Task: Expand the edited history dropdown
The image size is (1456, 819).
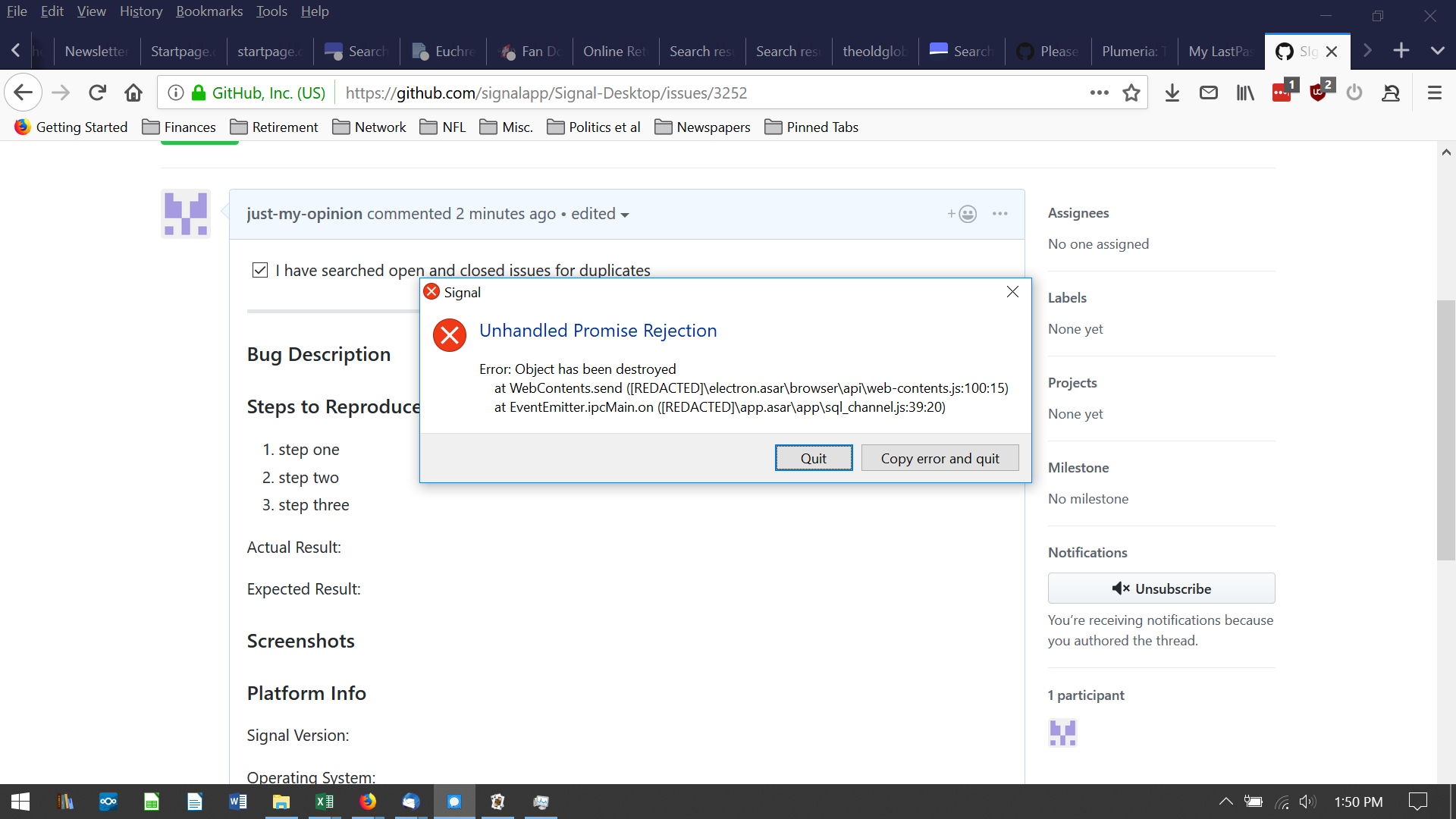Action: (600, 214)
